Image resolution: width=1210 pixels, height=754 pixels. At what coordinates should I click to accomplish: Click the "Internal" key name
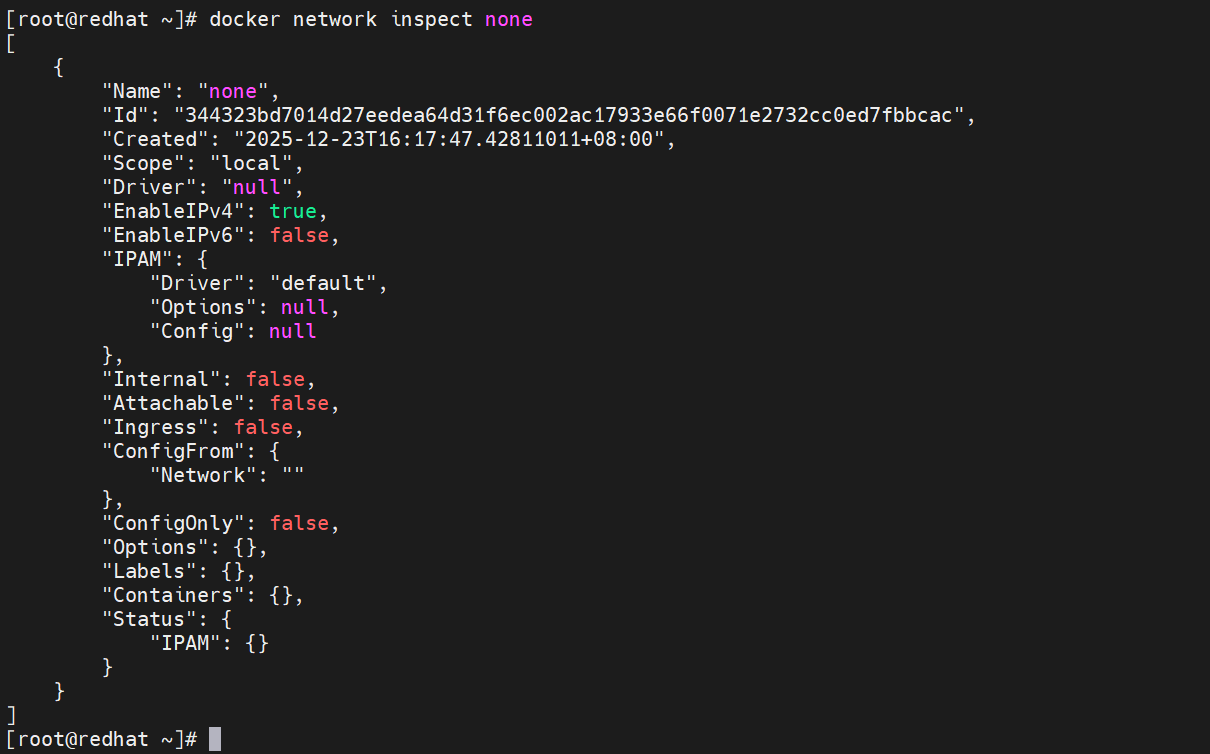(x=161, y=379)
